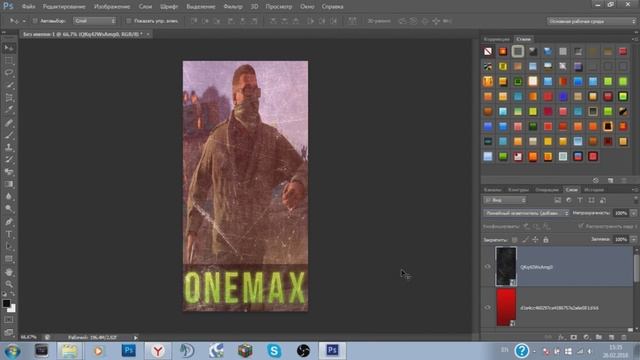Open the layer blend mode dropdown
This screenshot has height=360, width=640.
click(x=526, y=213)
